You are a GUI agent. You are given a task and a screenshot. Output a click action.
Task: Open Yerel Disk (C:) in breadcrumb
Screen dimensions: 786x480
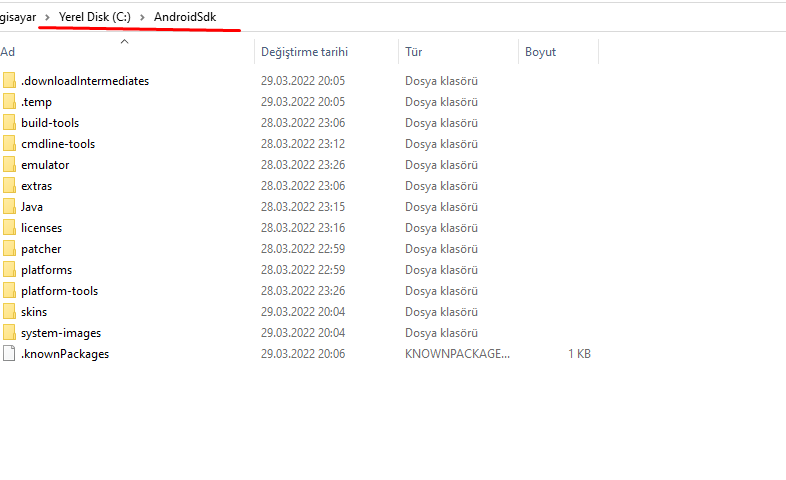point(95,17)
